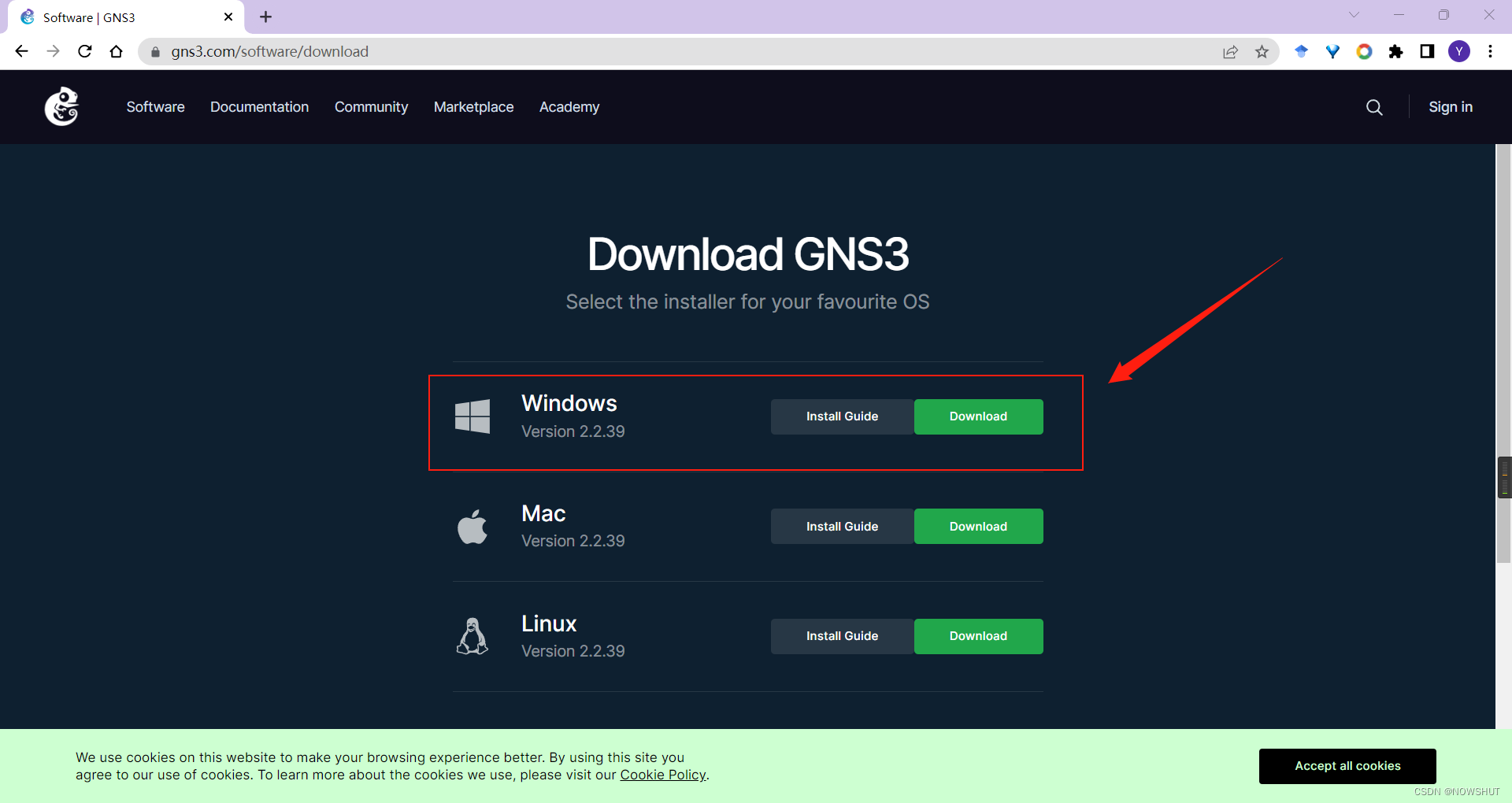Screen dimensions: 1512x803
Task: Click the browser forward arrow
Action: (x=53, y=51)
